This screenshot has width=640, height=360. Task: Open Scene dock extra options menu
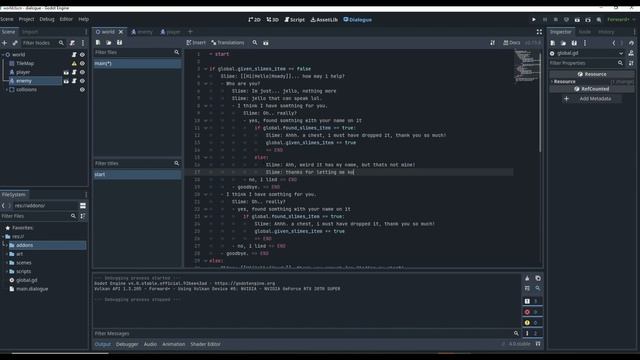[x=83, y=43]
